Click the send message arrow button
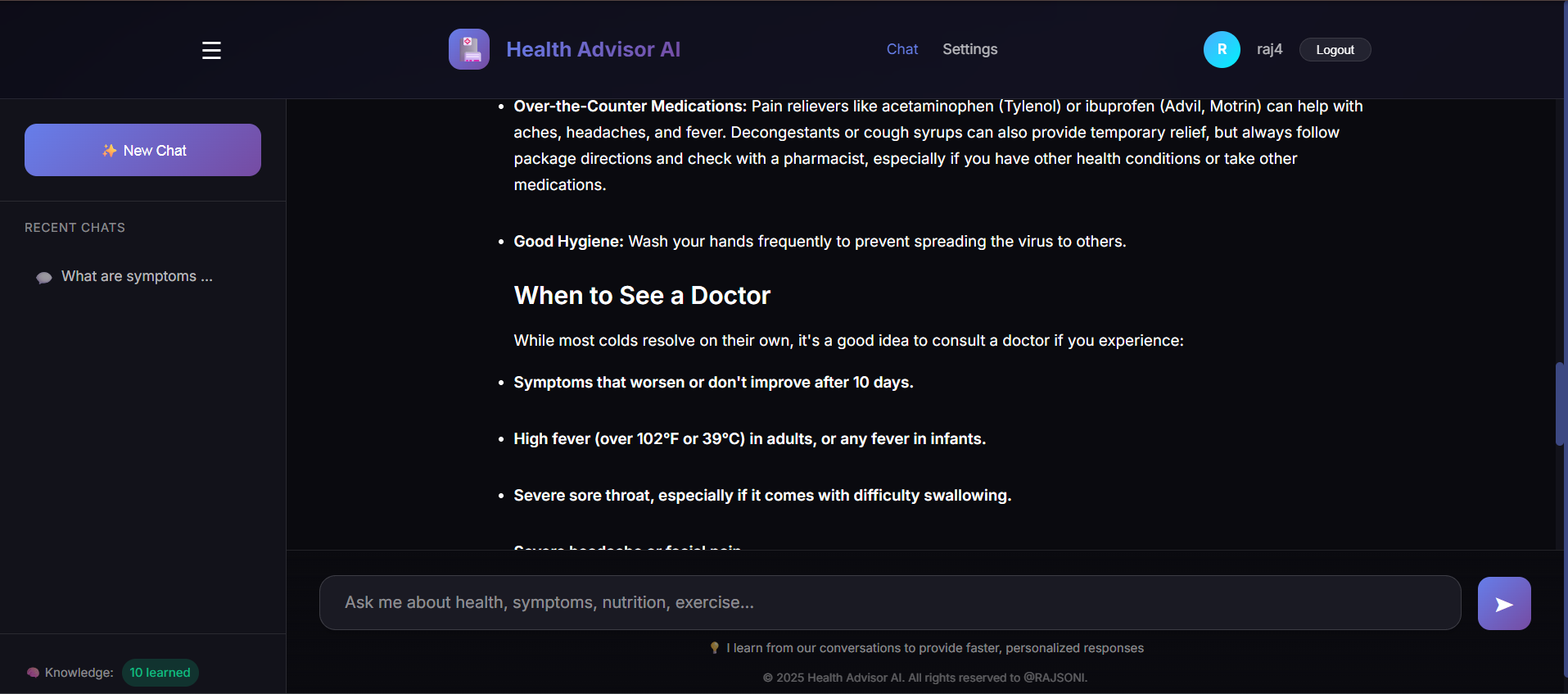Image resolution: width=1568 pixels, height=694 pixels. coord(1503,604)
